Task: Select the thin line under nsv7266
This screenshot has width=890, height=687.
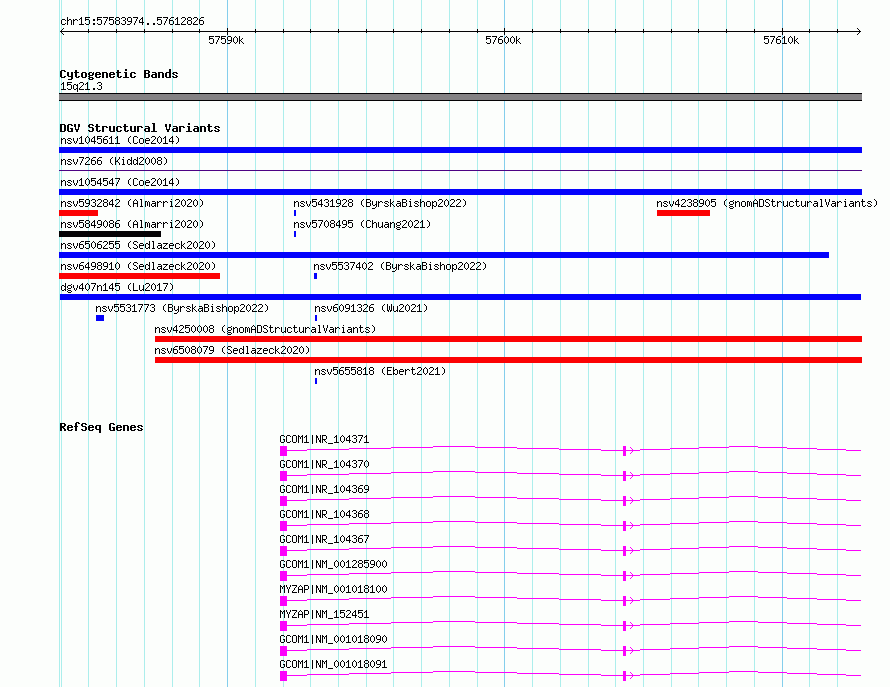Action: pos(460,170)
